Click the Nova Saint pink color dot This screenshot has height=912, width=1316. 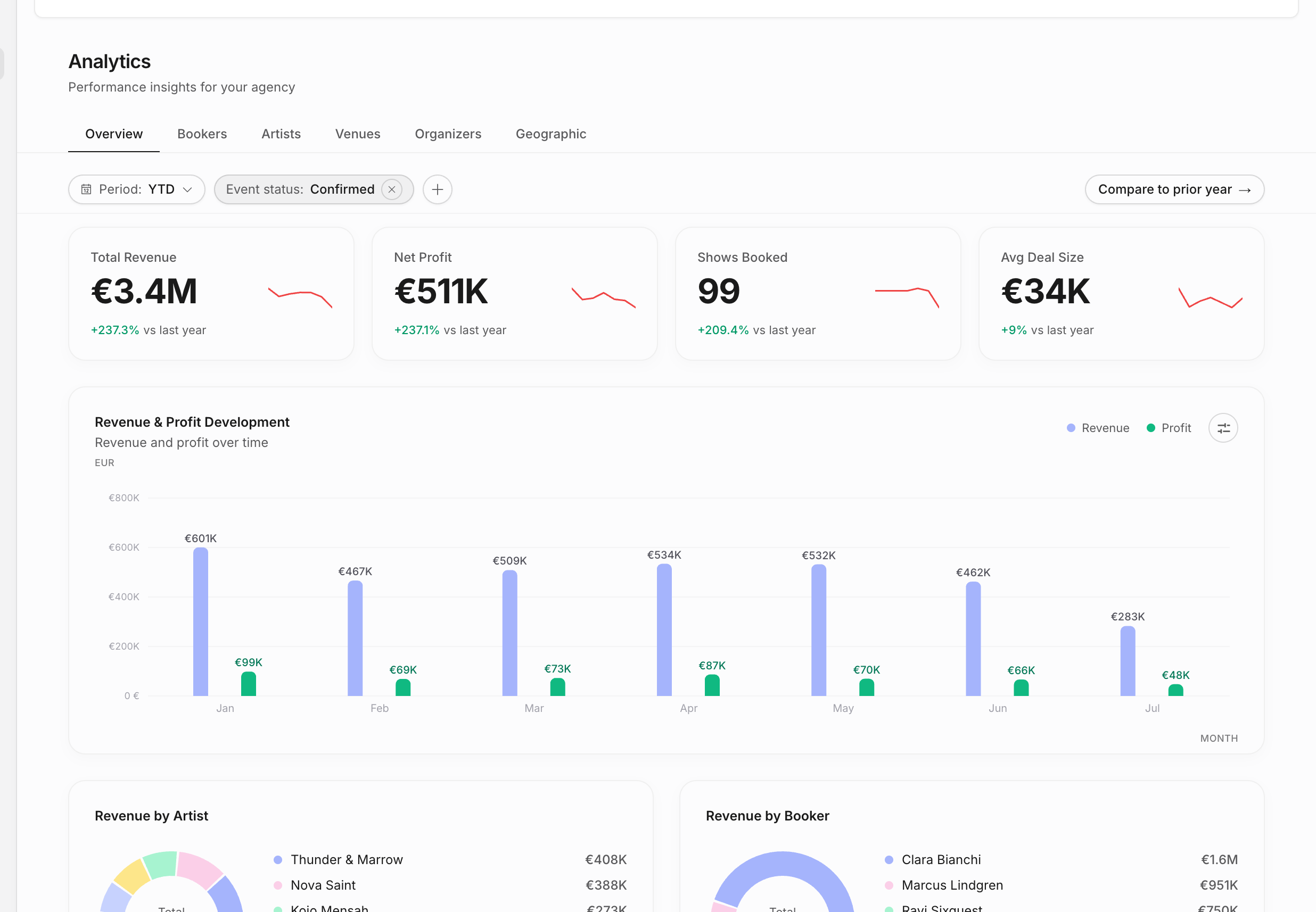(x=278, y=885)
